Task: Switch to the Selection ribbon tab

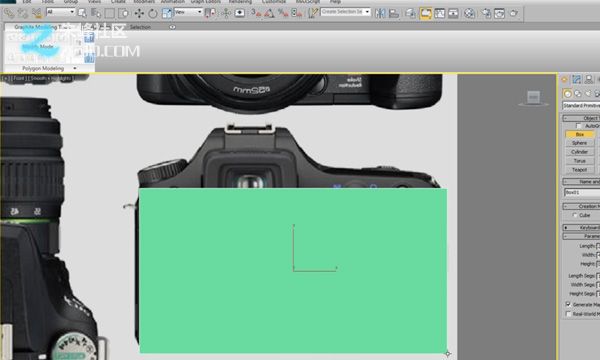Action: pyautogui.click(x=140, y=27)
